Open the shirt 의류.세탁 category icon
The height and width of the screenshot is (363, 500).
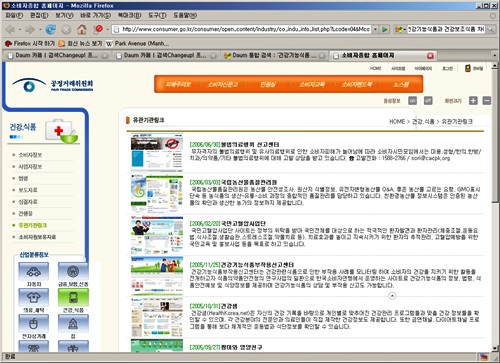(x=33, y=297)
